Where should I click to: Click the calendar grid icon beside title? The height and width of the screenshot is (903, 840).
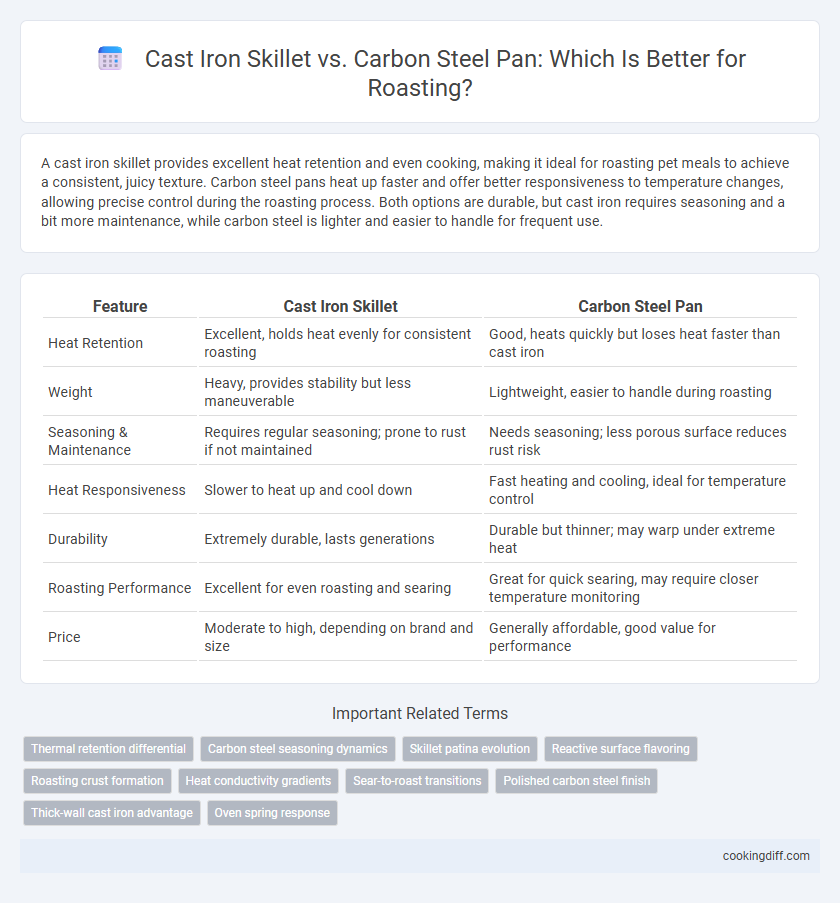click(x=110, y=59)
